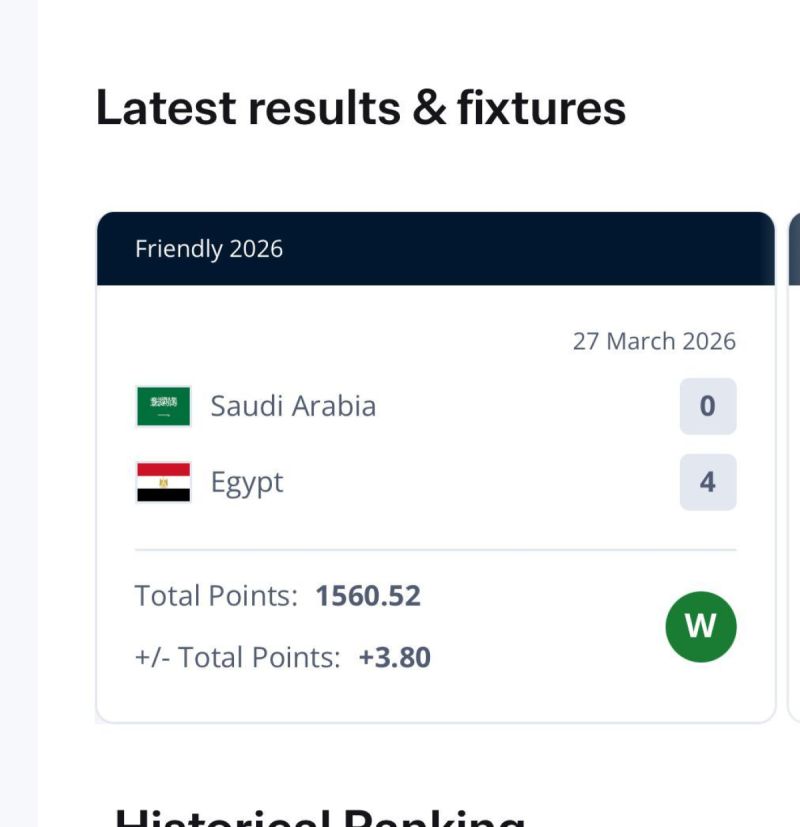Click the green W result badge
The width and height of the screenshot is (800, 827).
(x=699, y=625)
